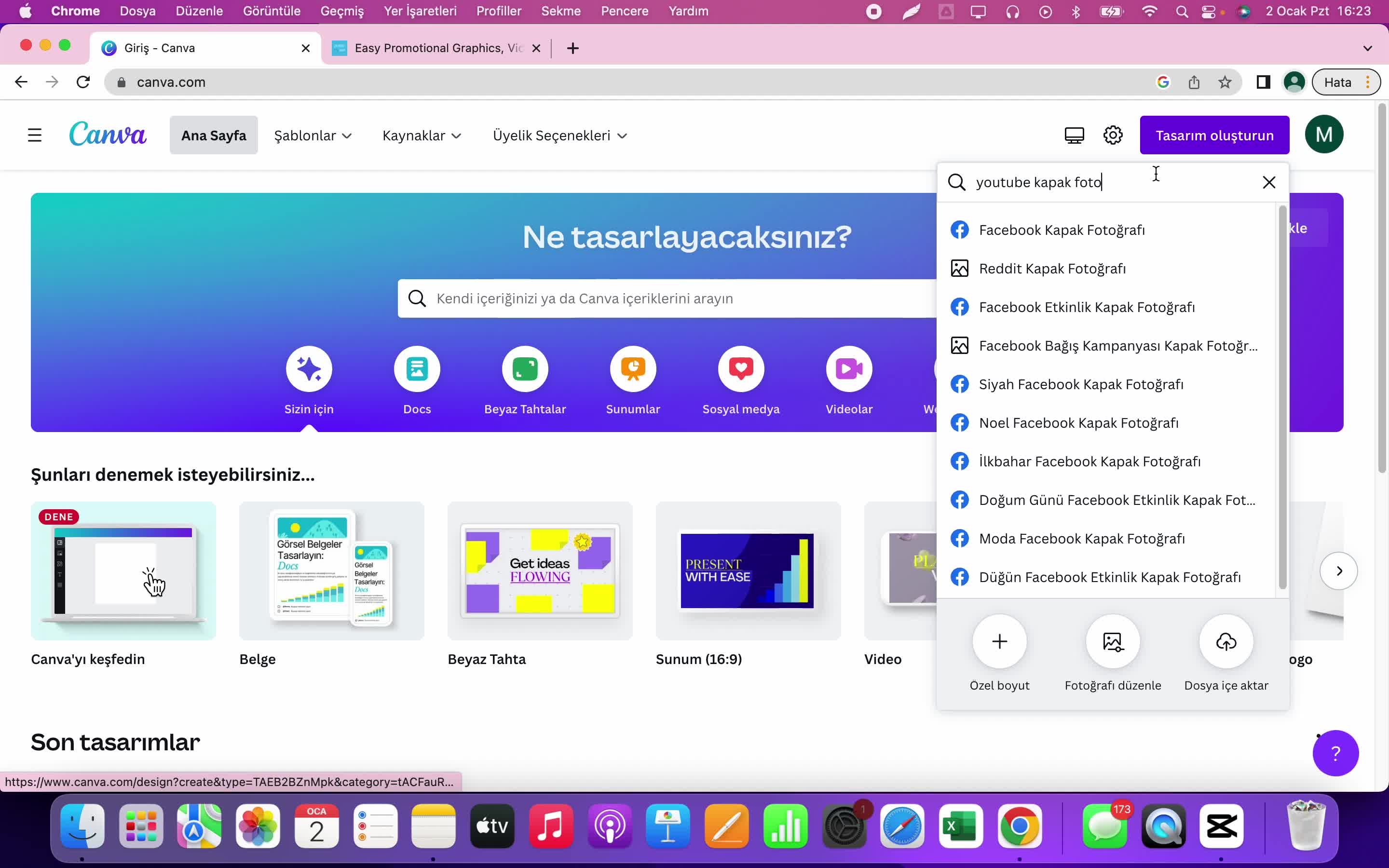Open the Chrome three-dot menu
Screen dimensions: 1389x868
click(1368, 82)
